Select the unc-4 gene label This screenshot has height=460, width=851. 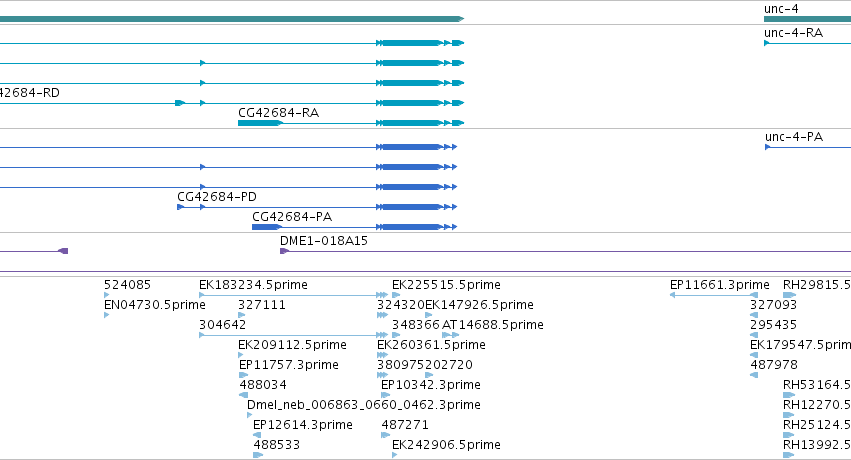781,9
